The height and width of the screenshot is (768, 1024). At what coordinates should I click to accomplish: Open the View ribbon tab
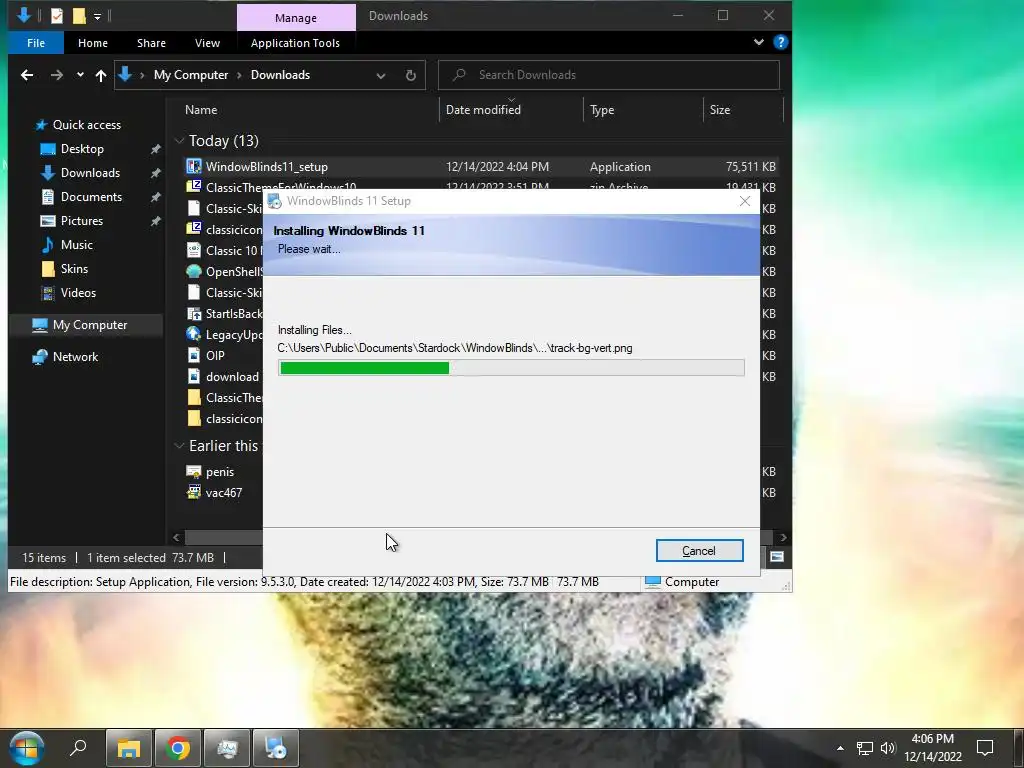[x=207, y=43]
